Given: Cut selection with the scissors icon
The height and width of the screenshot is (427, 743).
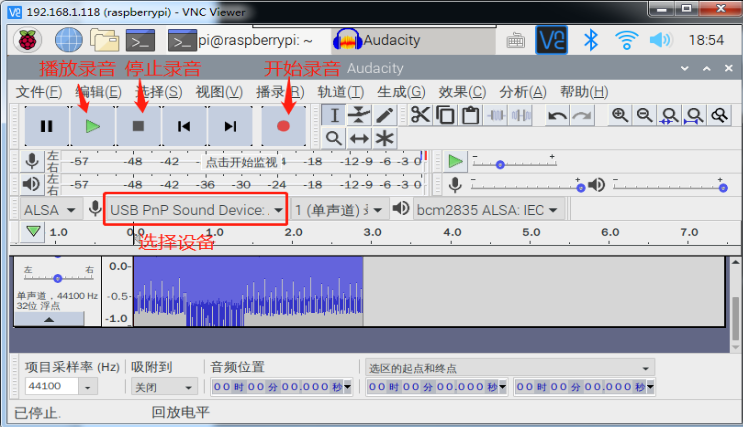Looking at the screenshot, I should click(x=420, y=115).
